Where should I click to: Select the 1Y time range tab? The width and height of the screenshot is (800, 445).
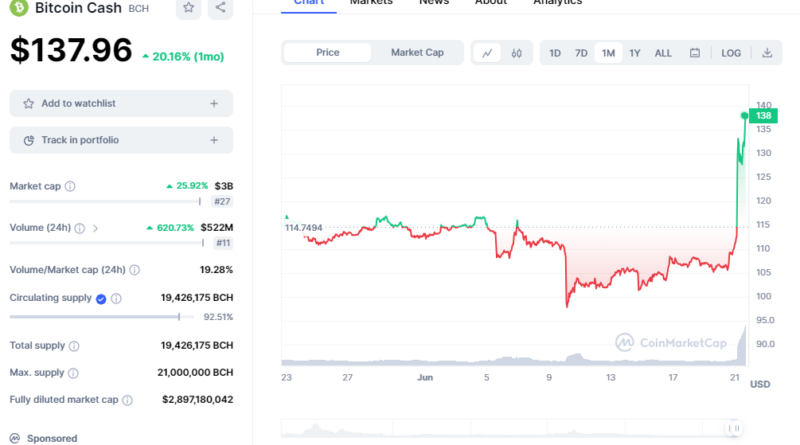[635, 53]
